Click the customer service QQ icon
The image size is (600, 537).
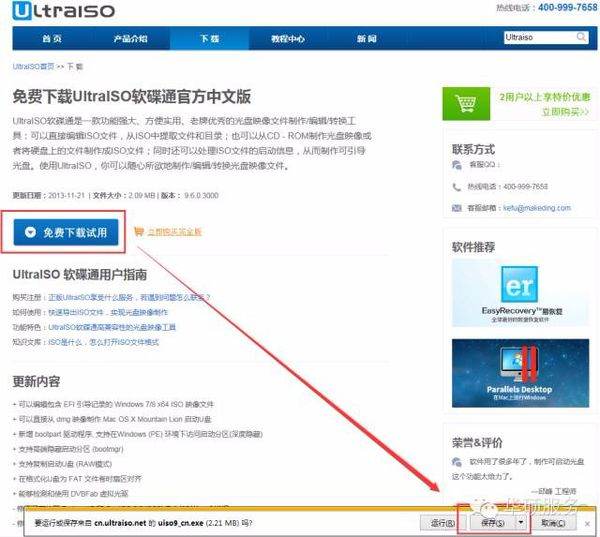(459, 164)
